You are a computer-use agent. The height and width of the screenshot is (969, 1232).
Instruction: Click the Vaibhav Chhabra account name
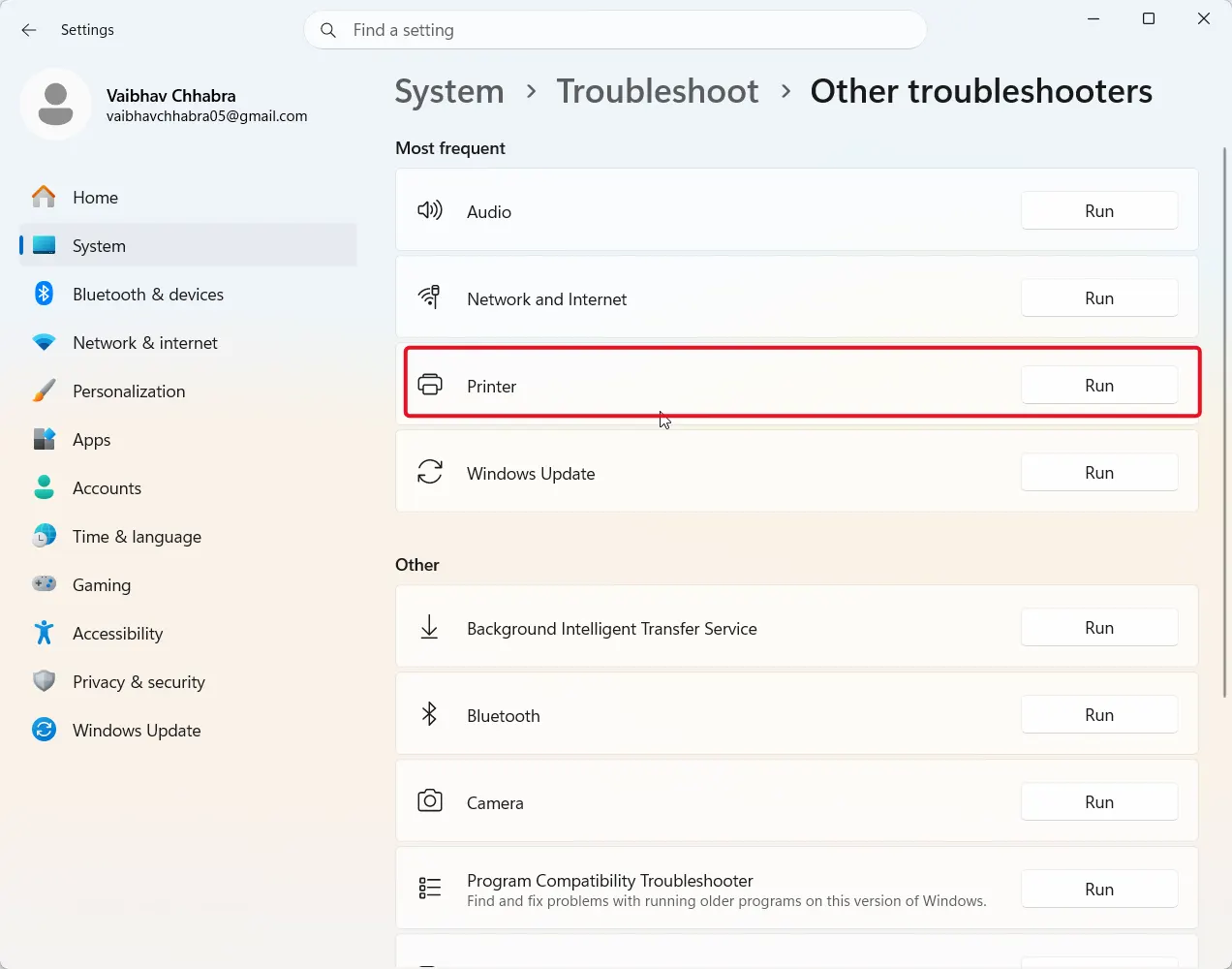pos(171,95)
